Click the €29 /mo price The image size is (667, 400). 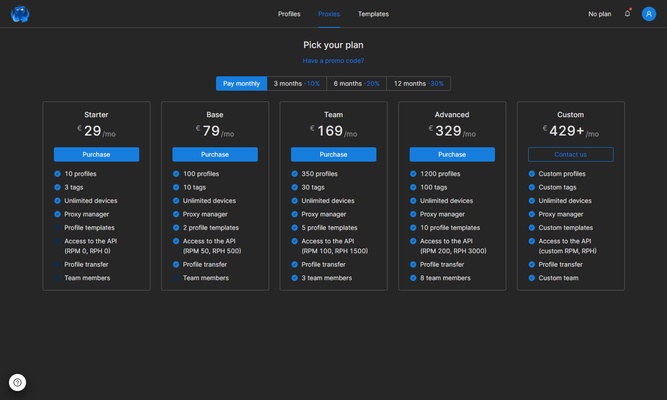pos(96,131)
